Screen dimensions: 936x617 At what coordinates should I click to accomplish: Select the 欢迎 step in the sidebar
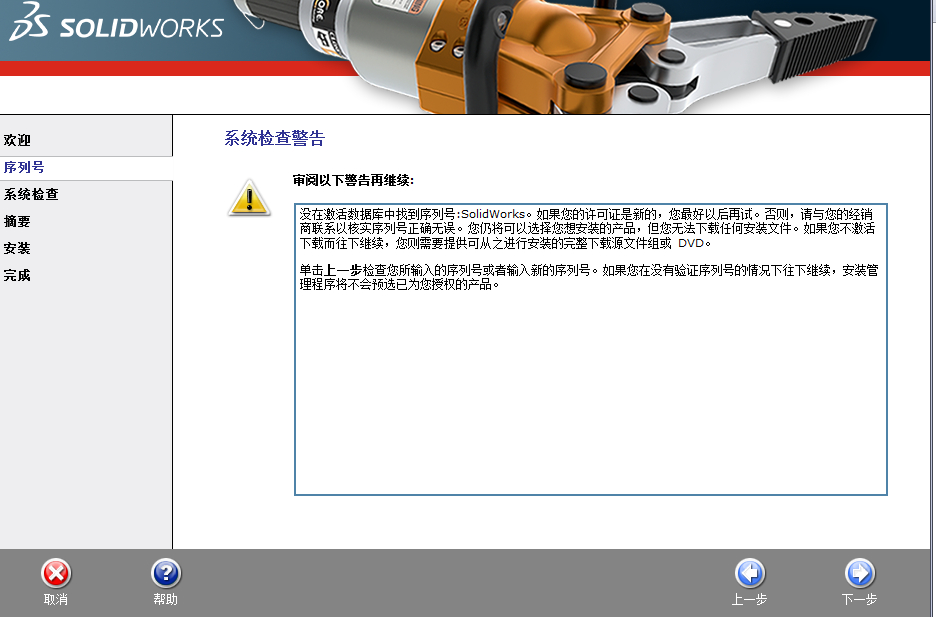click(x=17, y=140)
